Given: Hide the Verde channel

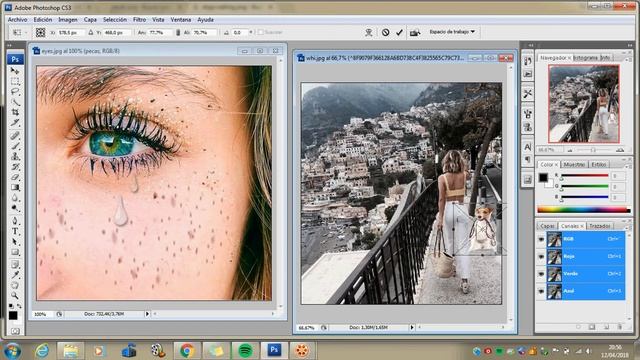Looking at the screenshot, I should coord(541,274).
